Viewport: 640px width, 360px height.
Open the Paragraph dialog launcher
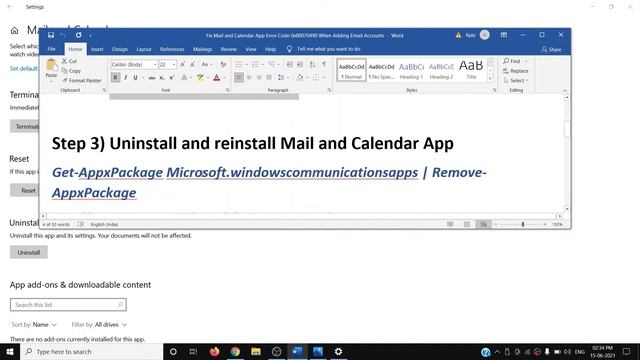click(x=329, y=90)
